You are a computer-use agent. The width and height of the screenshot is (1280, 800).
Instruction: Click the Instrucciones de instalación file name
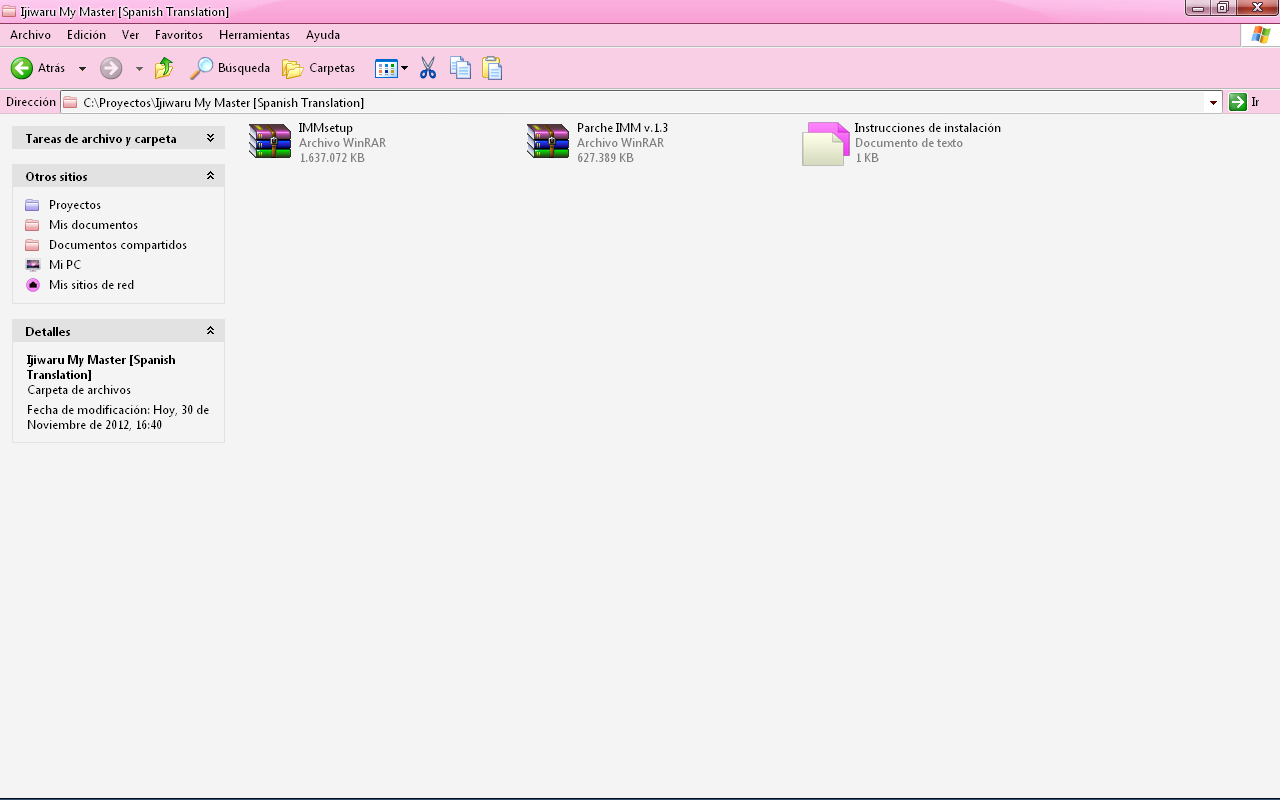point(927,128)
